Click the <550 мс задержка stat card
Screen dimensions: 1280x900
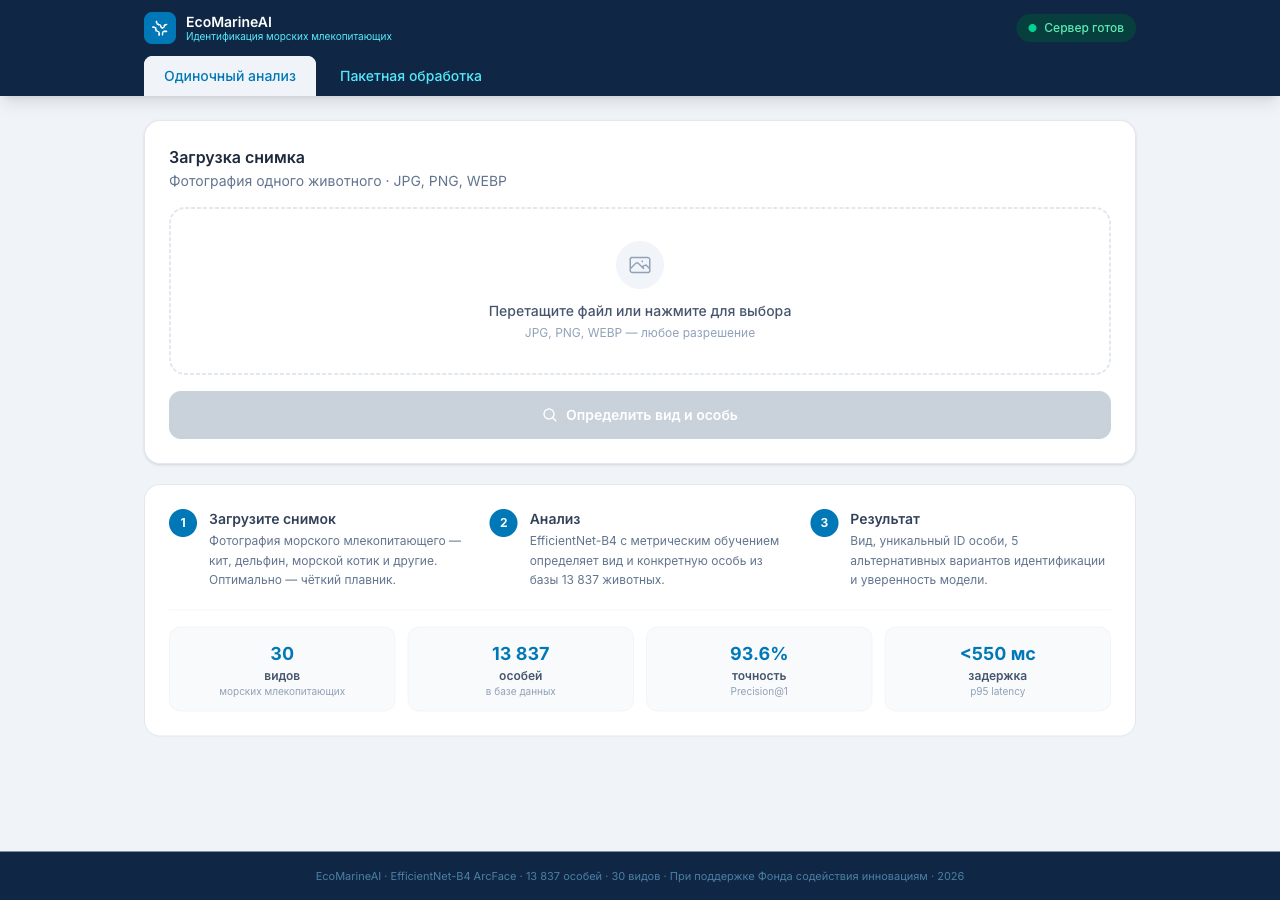click(x=998, y=669)
